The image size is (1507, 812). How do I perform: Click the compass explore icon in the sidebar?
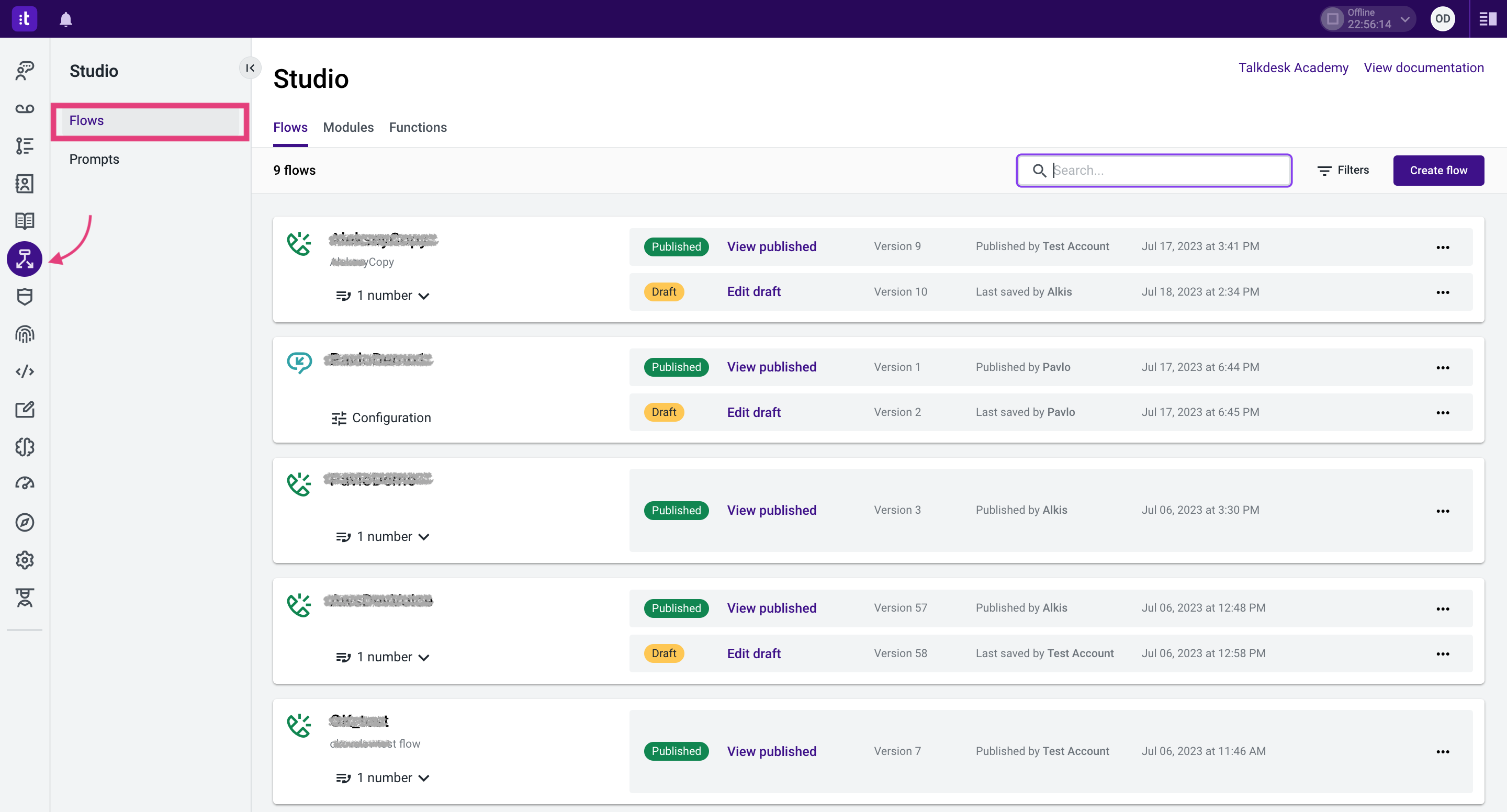point(25,522)
